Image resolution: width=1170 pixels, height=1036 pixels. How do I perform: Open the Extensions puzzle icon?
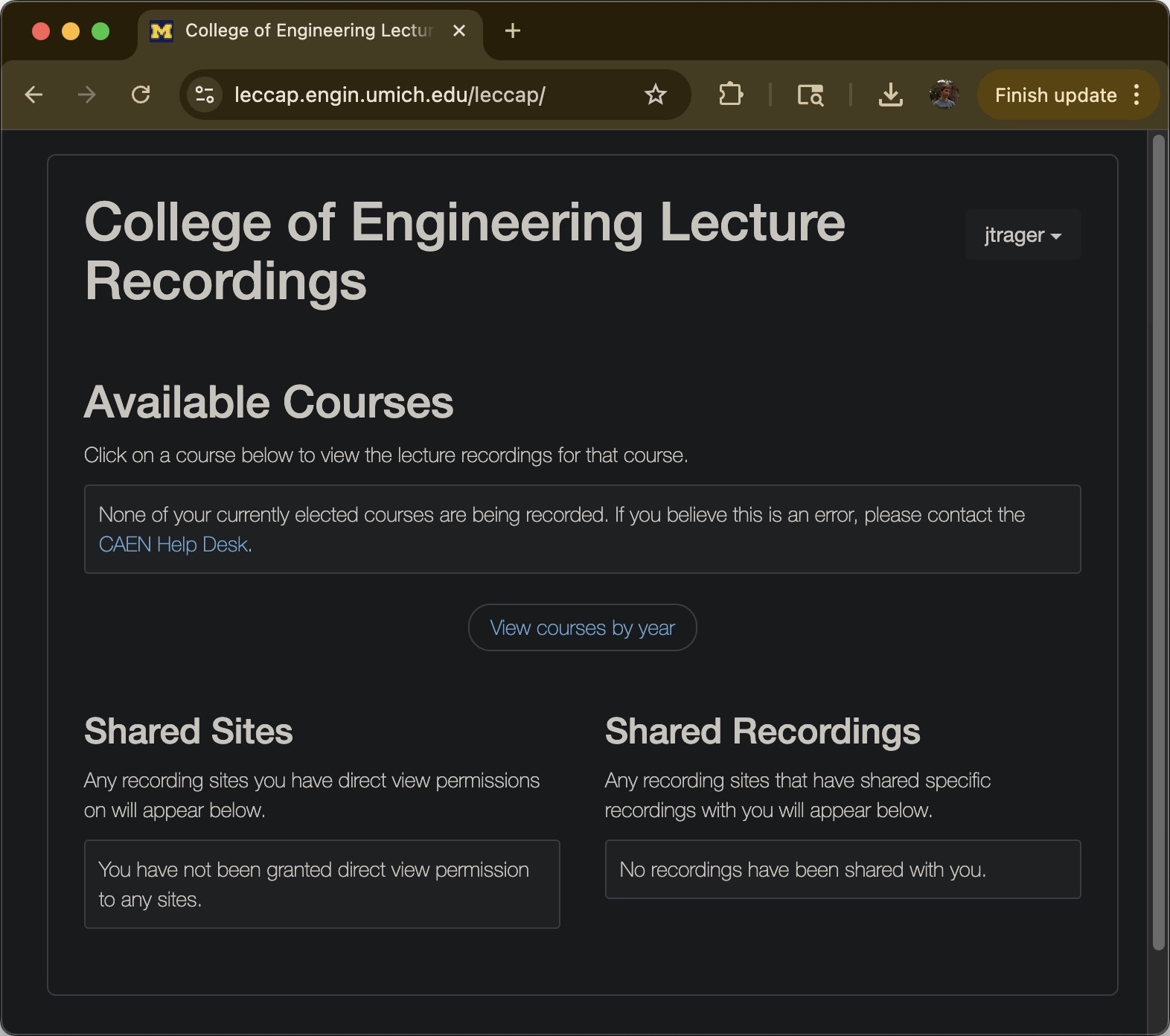[730, 95]
